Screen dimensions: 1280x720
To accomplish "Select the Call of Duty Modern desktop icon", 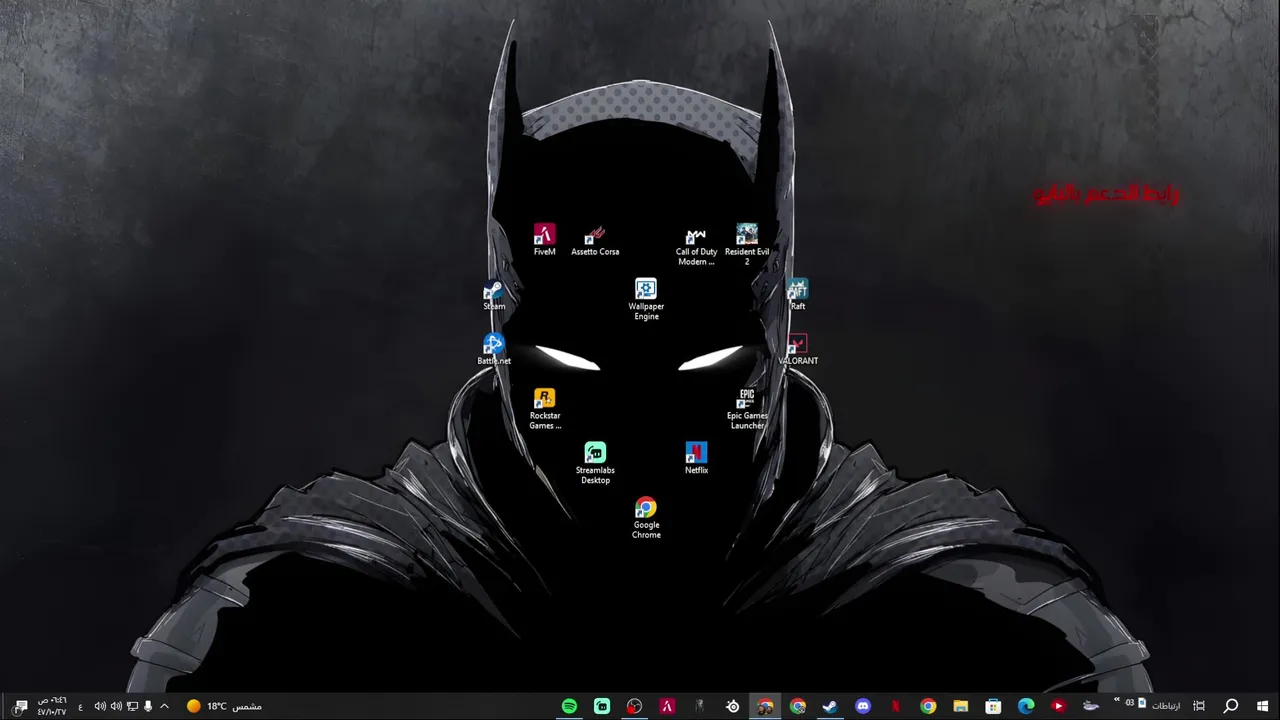I will (x=696, y=245).
